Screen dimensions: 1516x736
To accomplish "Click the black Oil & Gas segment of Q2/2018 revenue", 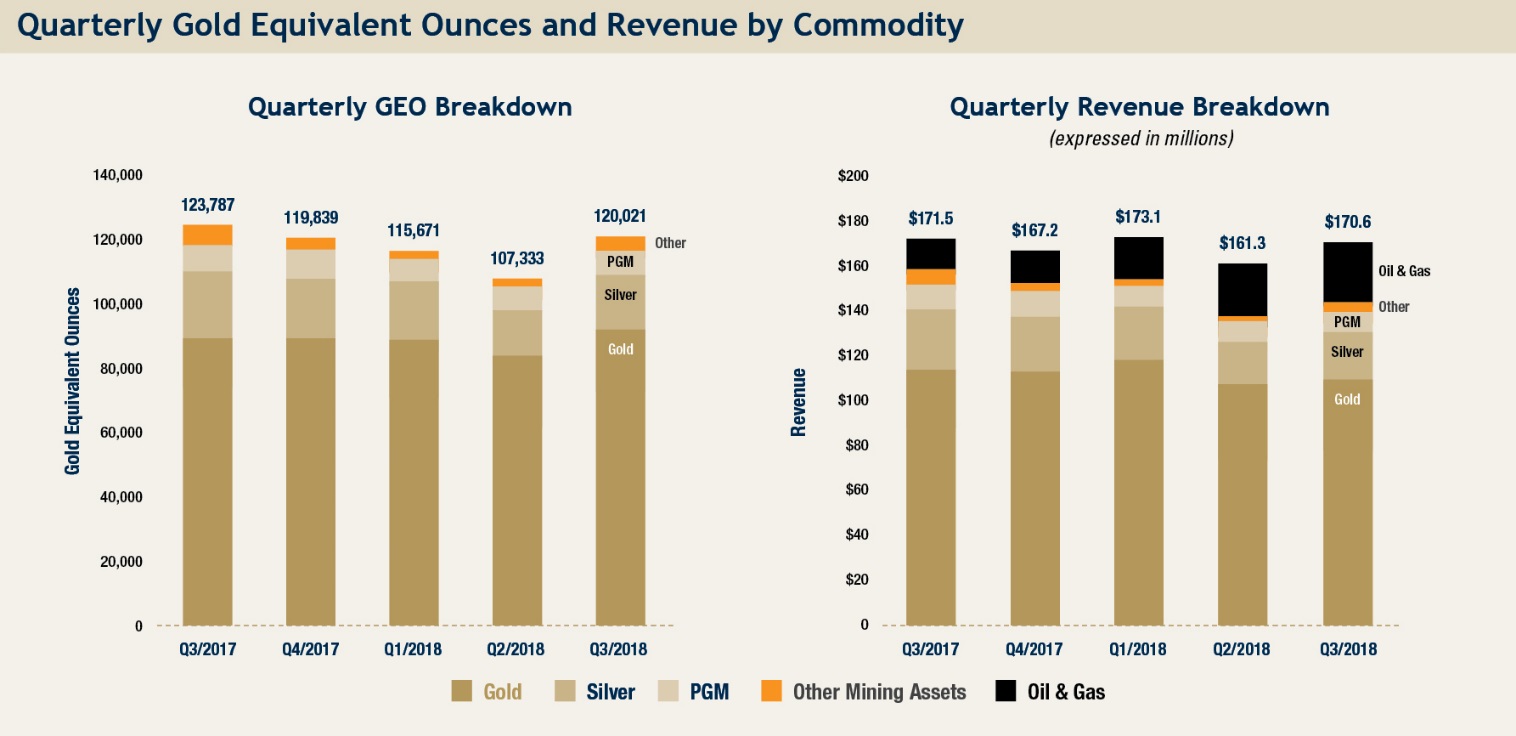I will coord(1243,290).
